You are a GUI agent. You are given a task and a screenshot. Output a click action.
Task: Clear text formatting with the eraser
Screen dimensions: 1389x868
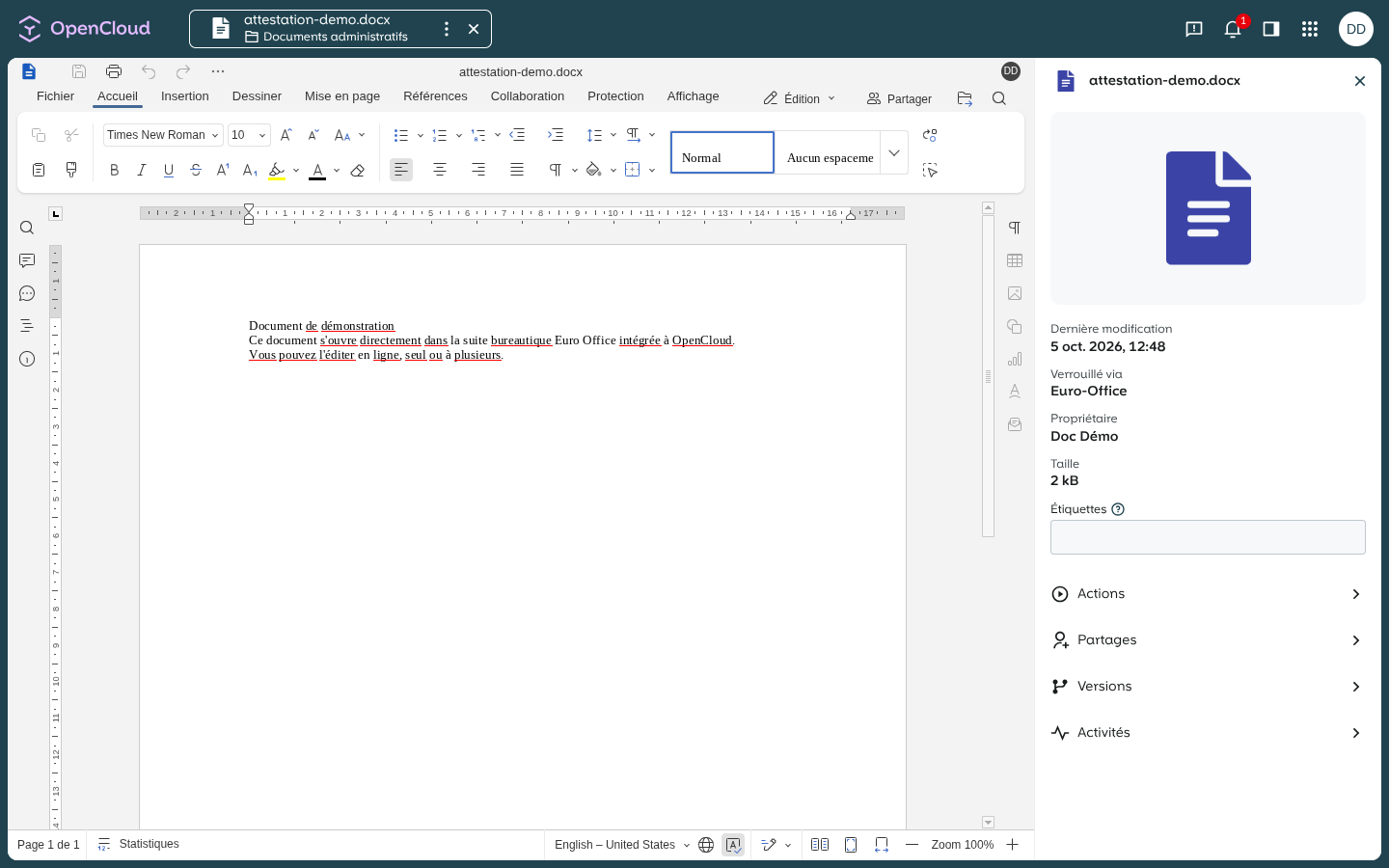tap(358, 170)
